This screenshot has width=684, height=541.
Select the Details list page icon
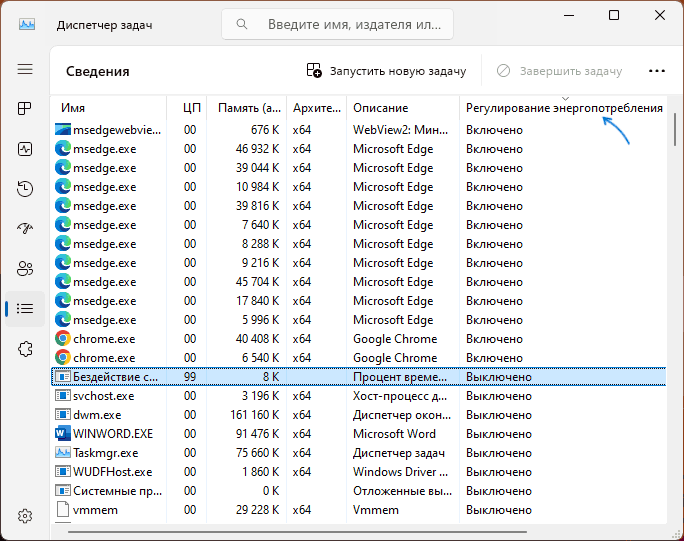click(x=25, y=309)
